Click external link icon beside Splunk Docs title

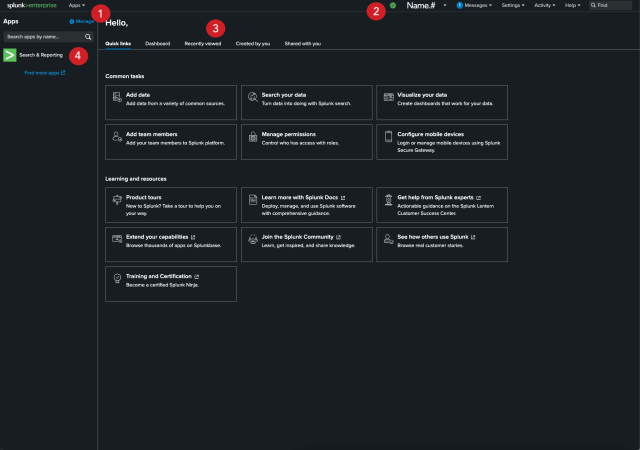pyautogui.click(x=343, y=198)
